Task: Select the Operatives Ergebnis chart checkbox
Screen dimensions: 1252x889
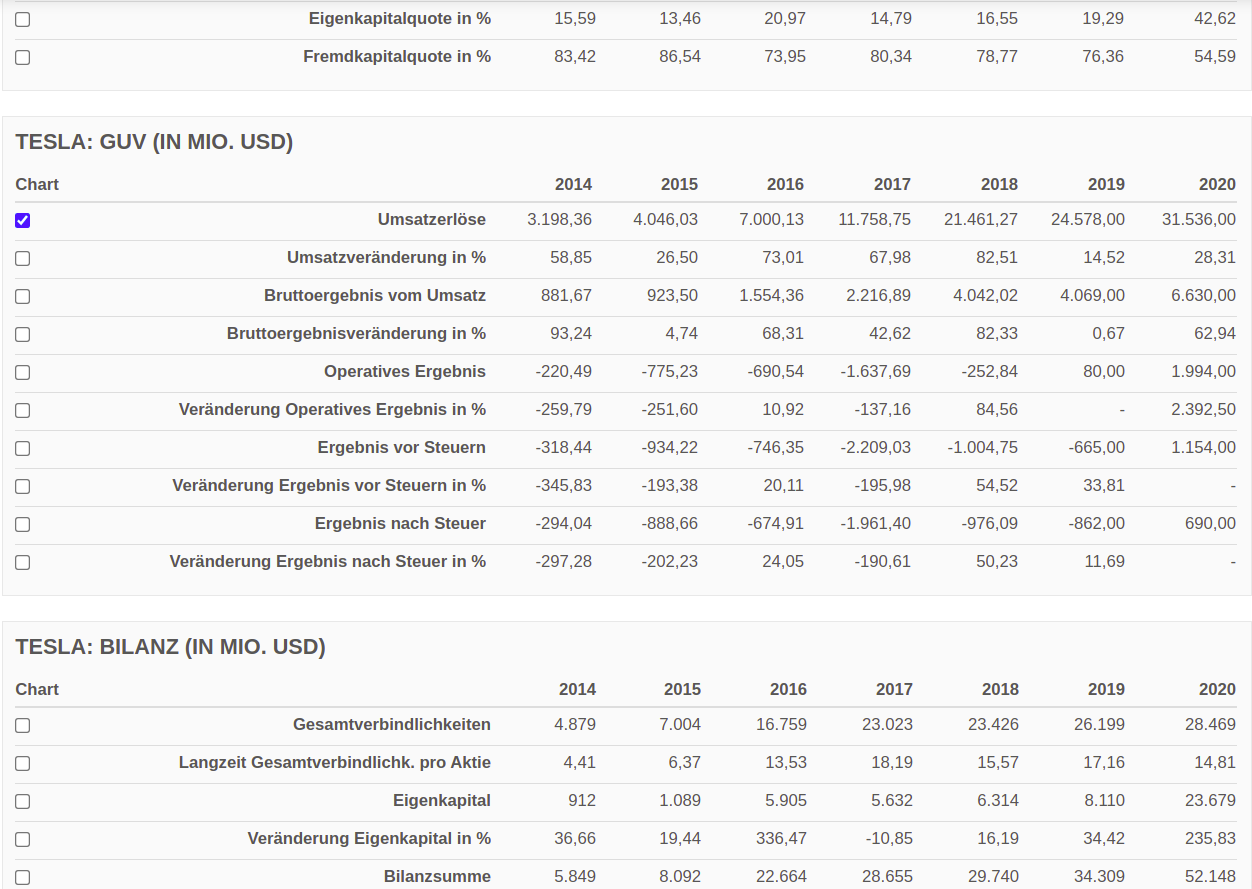Action: pyautogui.click(x=23, y=373)
